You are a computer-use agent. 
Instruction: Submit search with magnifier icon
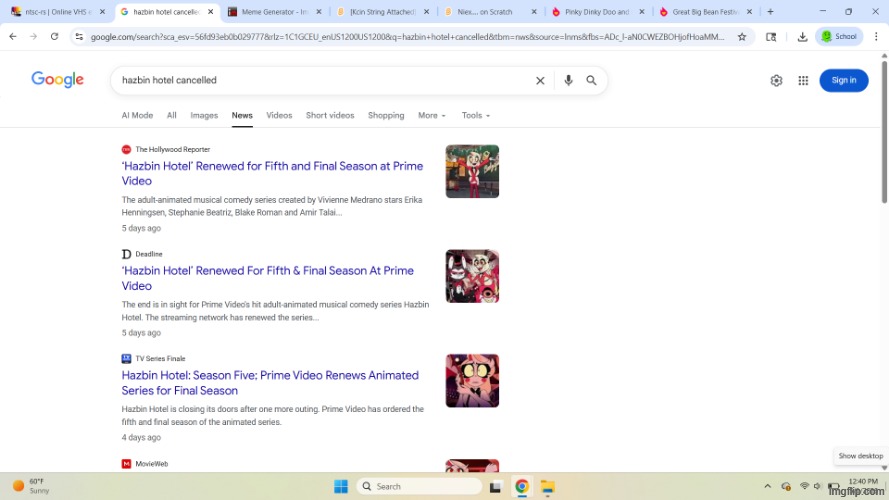[591, 80]
